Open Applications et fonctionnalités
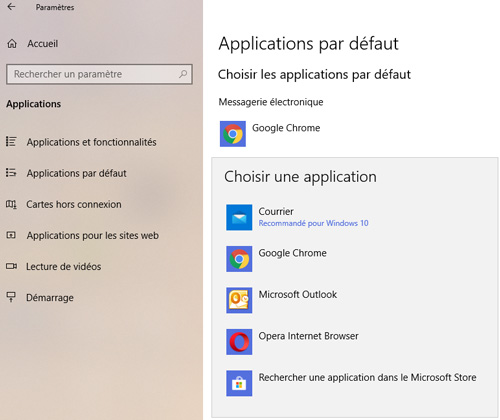This screenshot has height=420, width=500. (91, 142)
